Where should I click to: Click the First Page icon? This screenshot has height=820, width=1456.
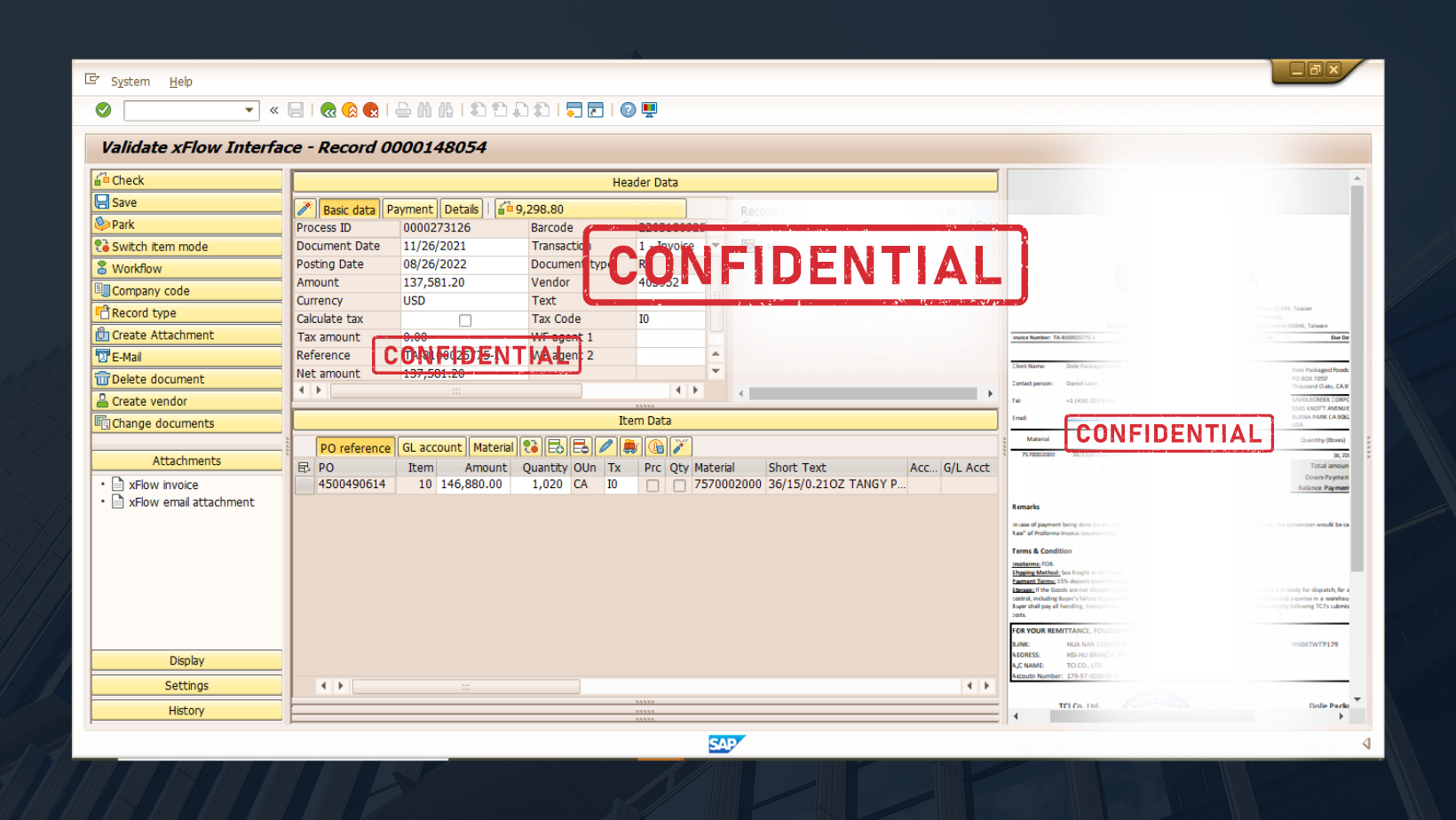pyautogui.click(x=478, y=110)
